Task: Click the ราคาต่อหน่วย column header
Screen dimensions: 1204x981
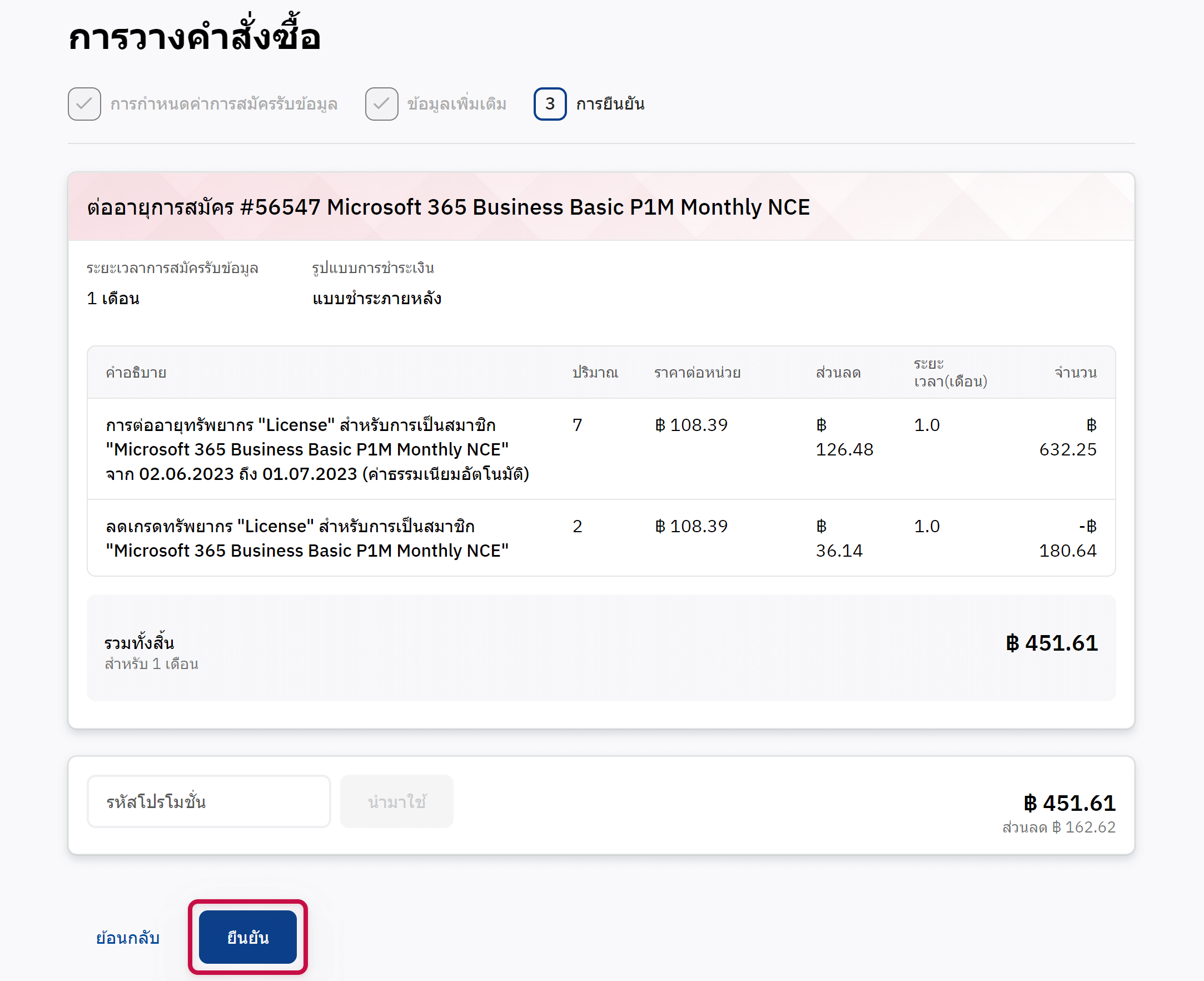Action: [x=697, y=373]
